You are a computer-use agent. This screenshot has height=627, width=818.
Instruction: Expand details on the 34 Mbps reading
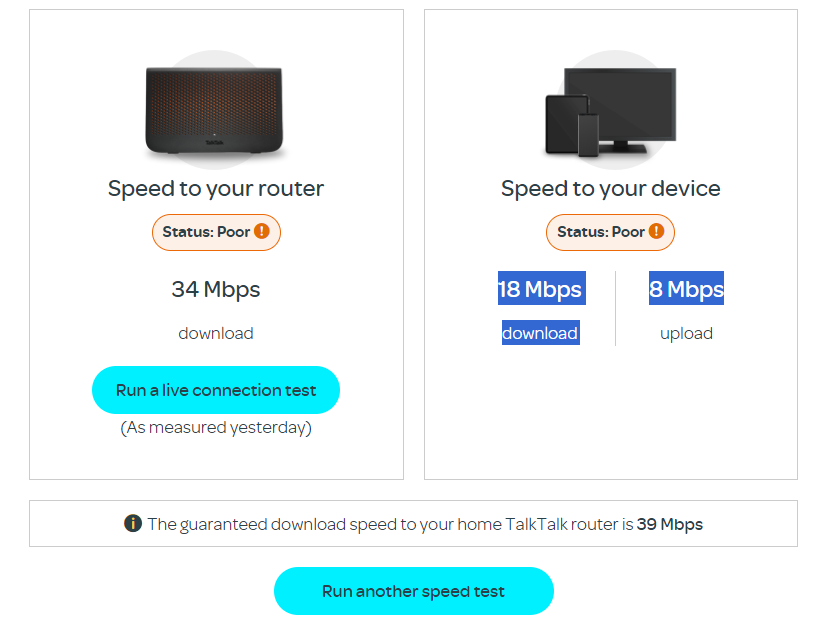[x=215, y=289]
